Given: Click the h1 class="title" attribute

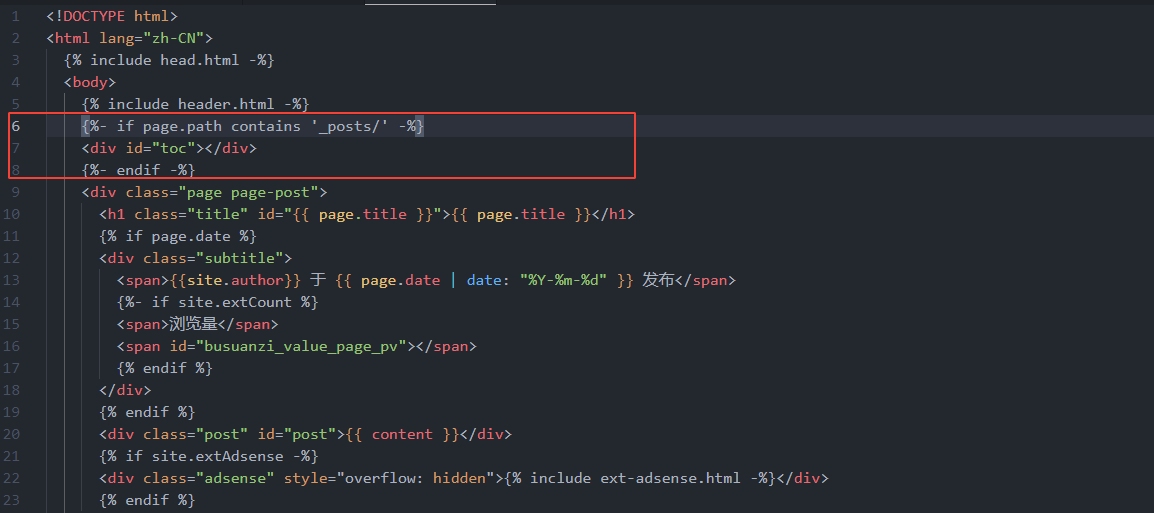Looking at the screenshot, I should click(191, 215).
